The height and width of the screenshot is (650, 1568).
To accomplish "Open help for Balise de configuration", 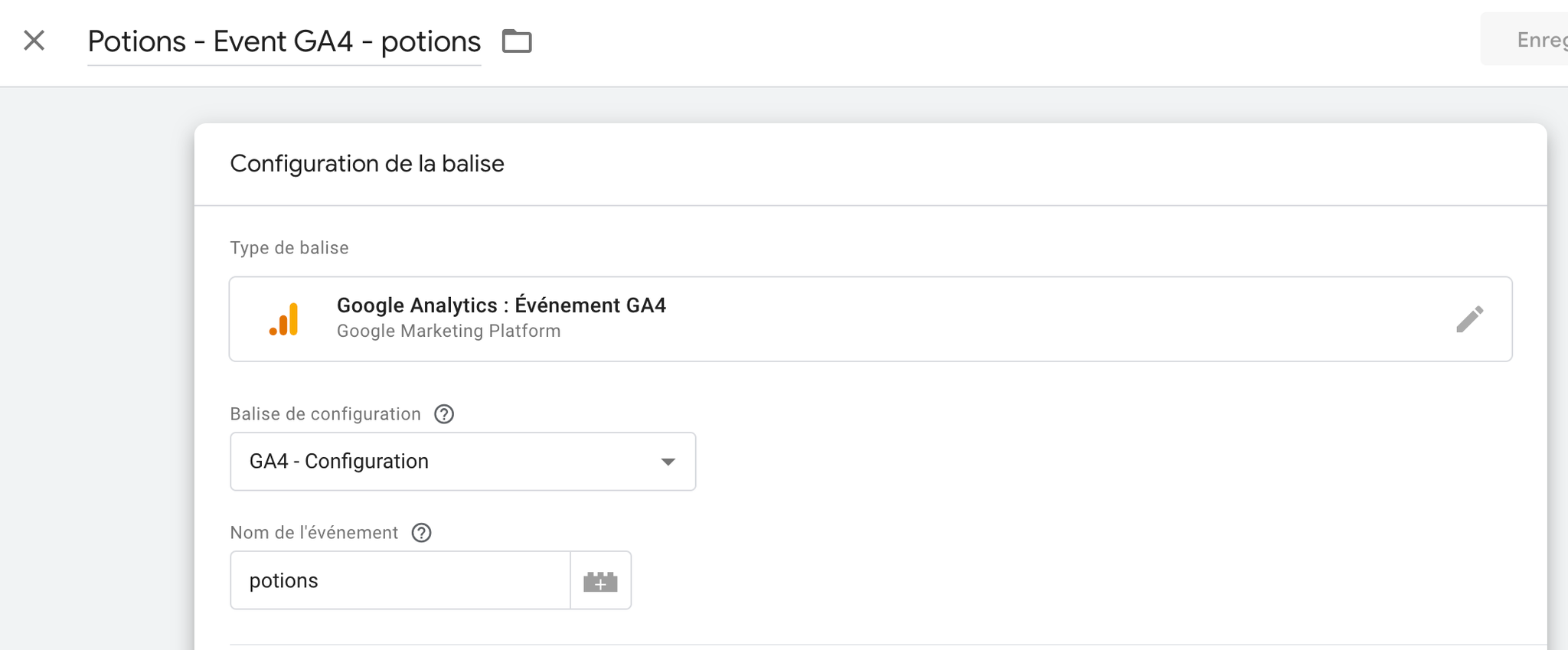I will coord(444,414).
